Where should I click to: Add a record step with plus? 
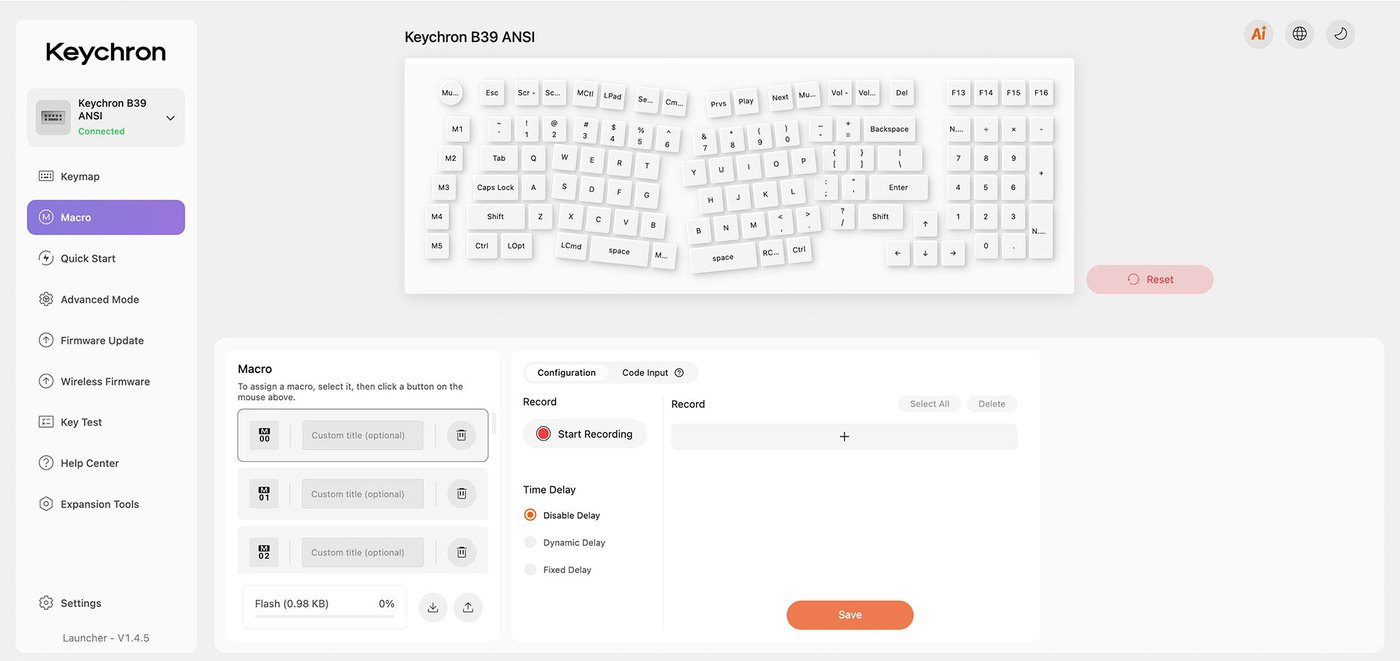coord(844,436)
